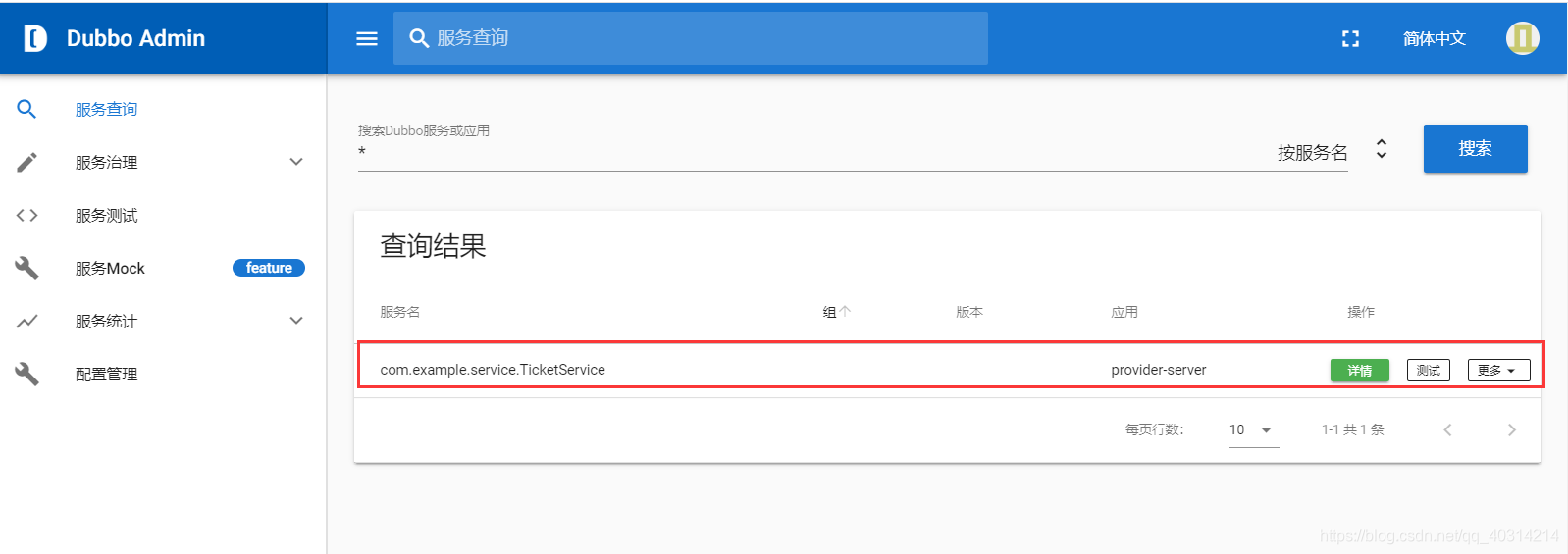Click the wrench icon for 服务Mock

[x=26, y=268]
